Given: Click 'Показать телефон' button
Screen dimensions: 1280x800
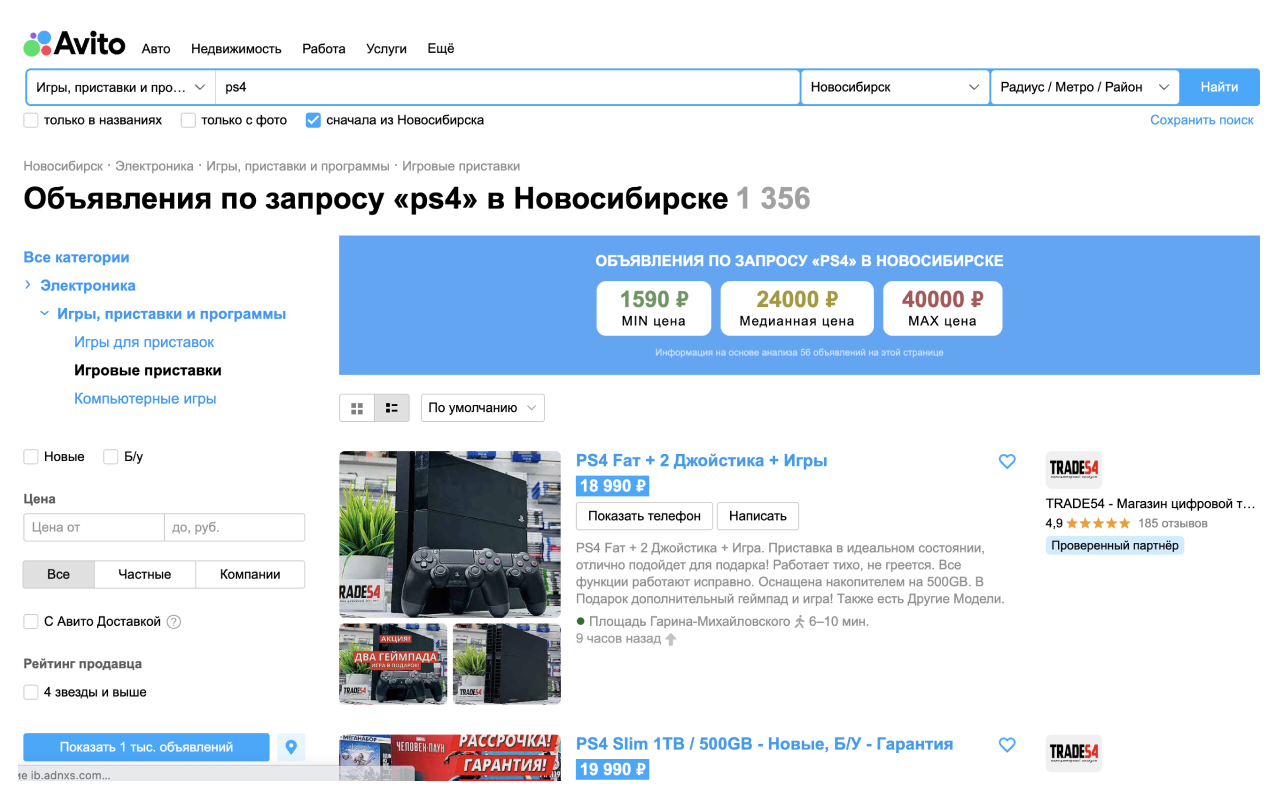Looking at the screenshot, I should coord(645,516).
